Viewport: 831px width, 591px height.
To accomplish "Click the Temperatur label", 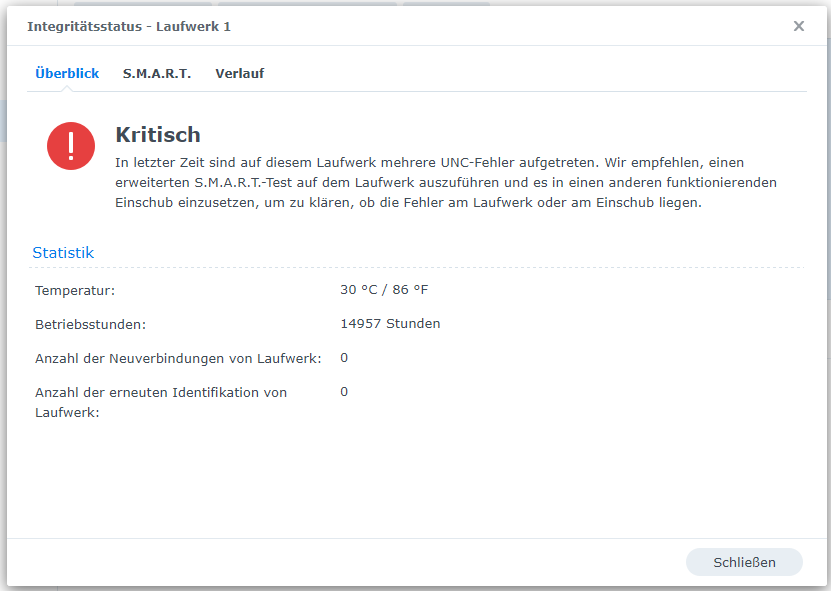I will (75, 290).
